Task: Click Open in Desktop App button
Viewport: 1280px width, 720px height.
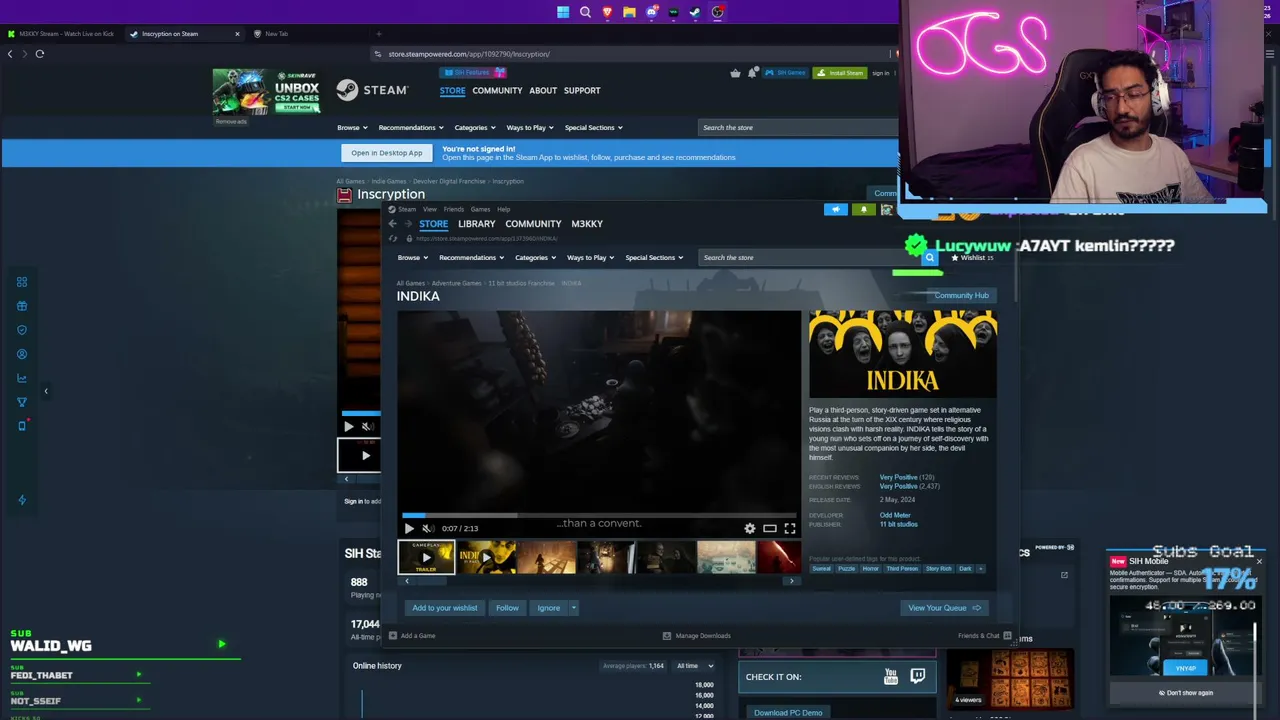Action: click(386, 153)
